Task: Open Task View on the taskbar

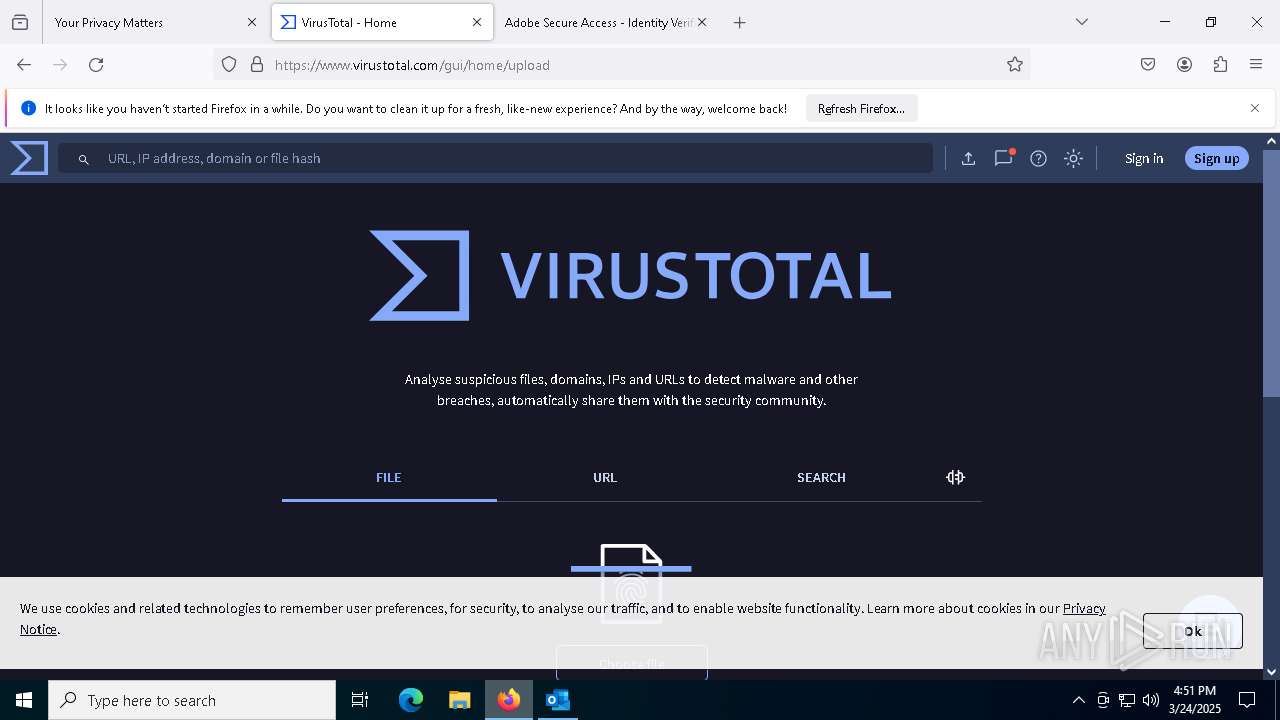Action: tap(360, 700)
